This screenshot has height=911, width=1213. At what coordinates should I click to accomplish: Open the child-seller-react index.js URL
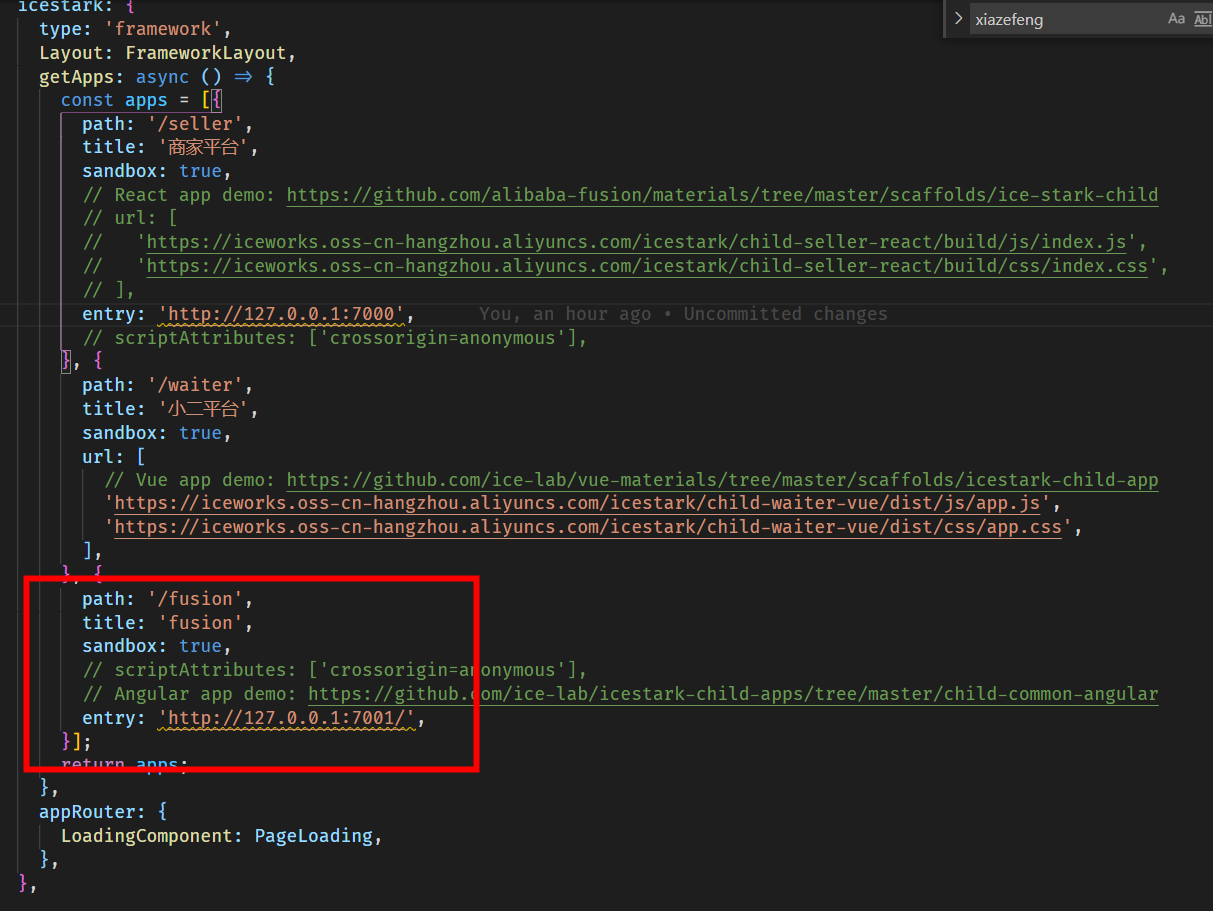pos(639,242)
